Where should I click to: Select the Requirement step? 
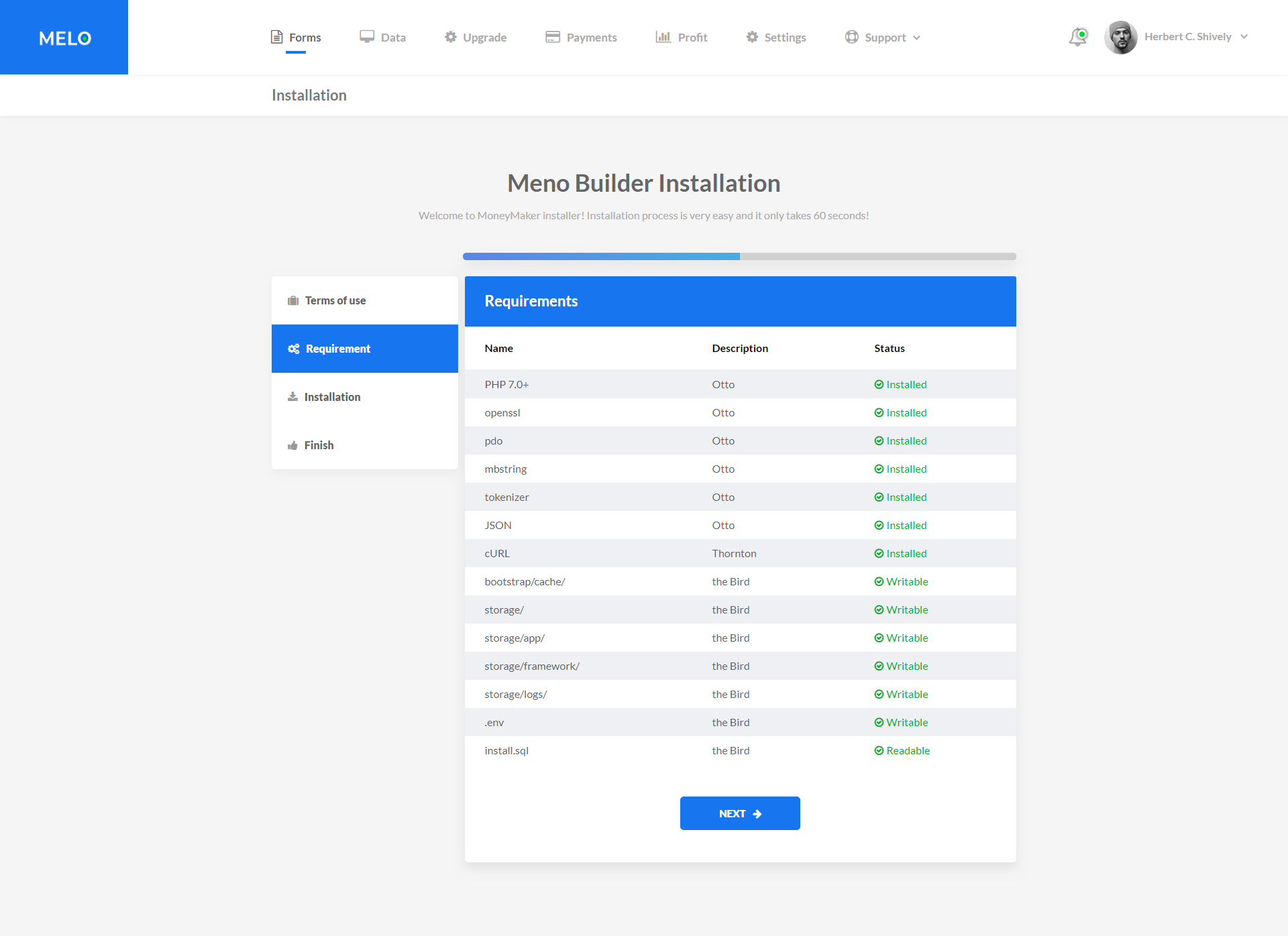(365, 349)
